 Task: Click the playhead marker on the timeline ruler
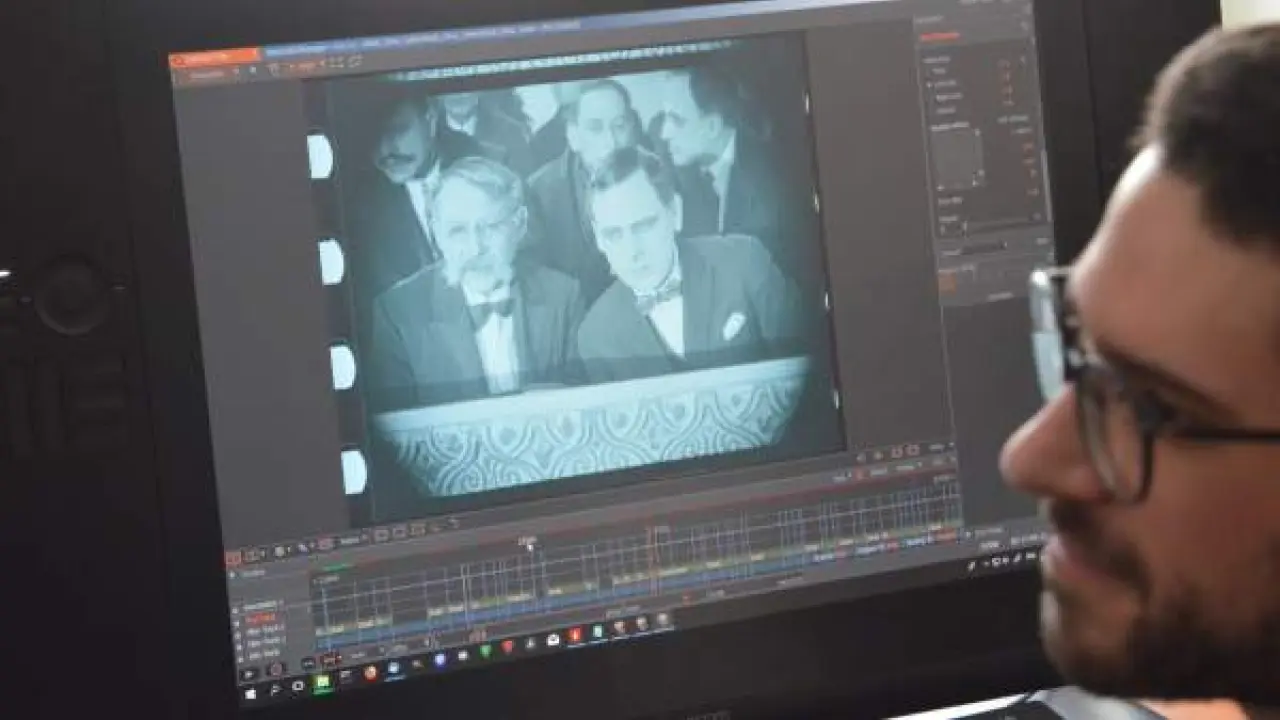coord(528,543)
